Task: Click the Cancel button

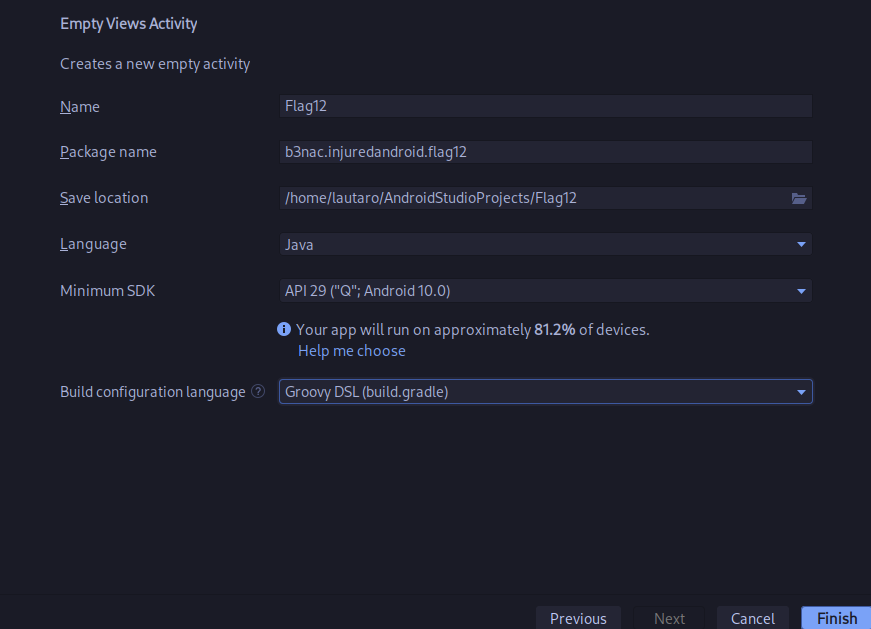Action: coord(753,618)
